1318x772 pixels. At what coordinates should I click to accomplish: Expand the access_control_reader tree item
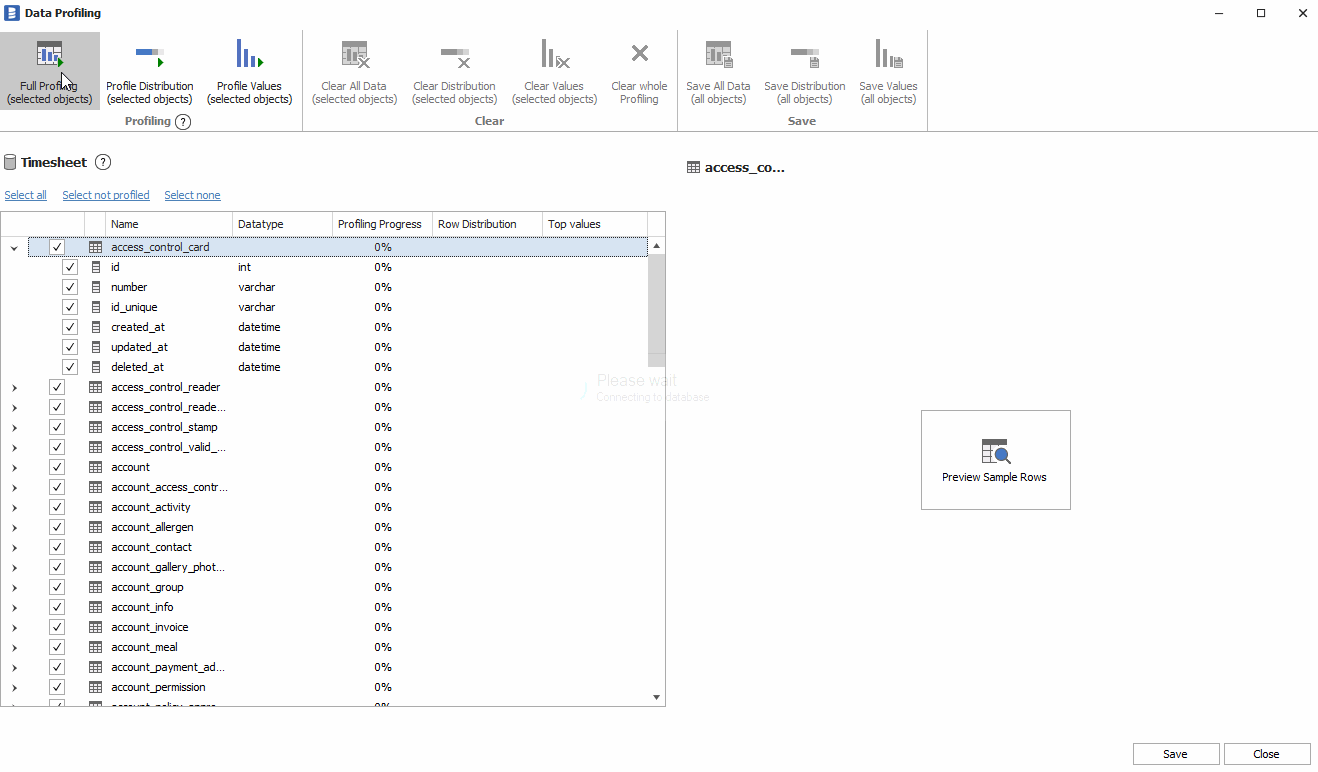pyautogui.click(x=14, y=387)
